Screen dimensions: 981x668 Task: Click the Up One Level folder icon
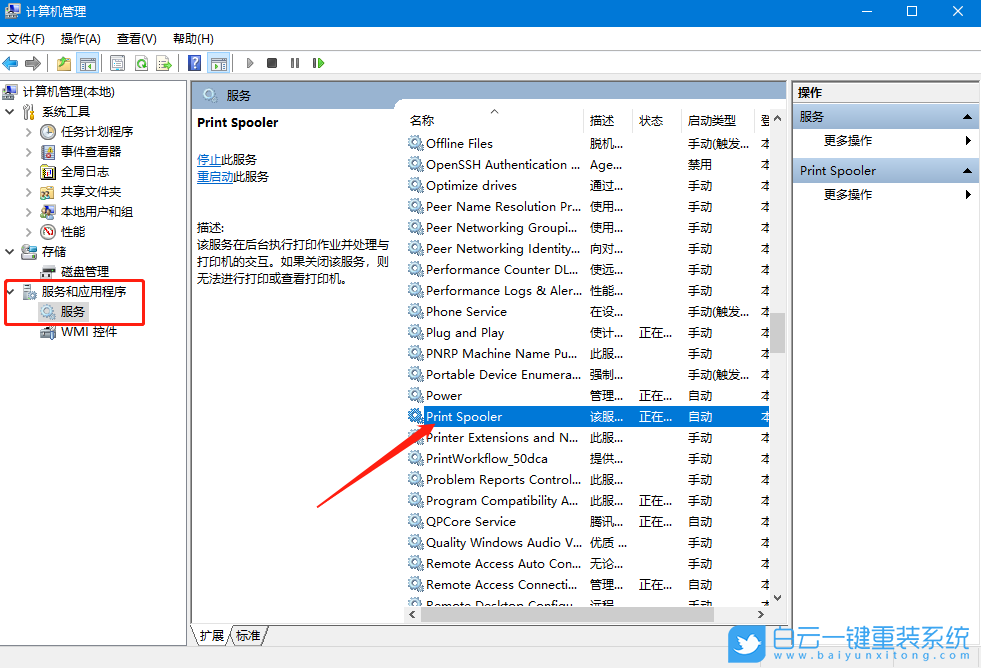pyautogui.click(x=64, y=63)
